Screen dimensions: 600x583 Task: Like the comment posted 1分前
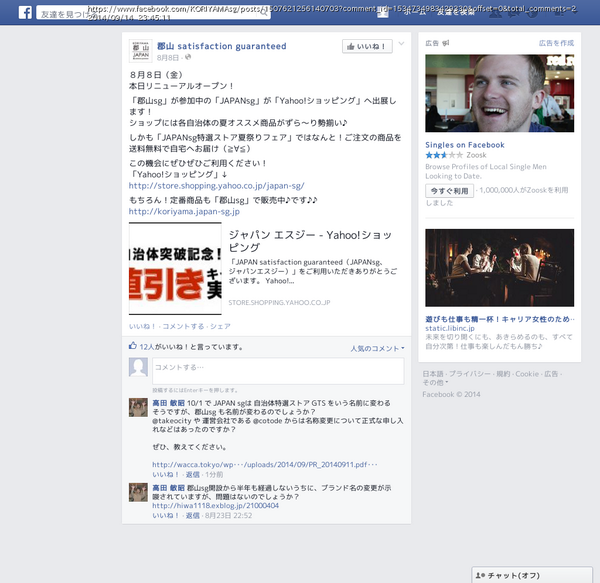click(165, 475)
